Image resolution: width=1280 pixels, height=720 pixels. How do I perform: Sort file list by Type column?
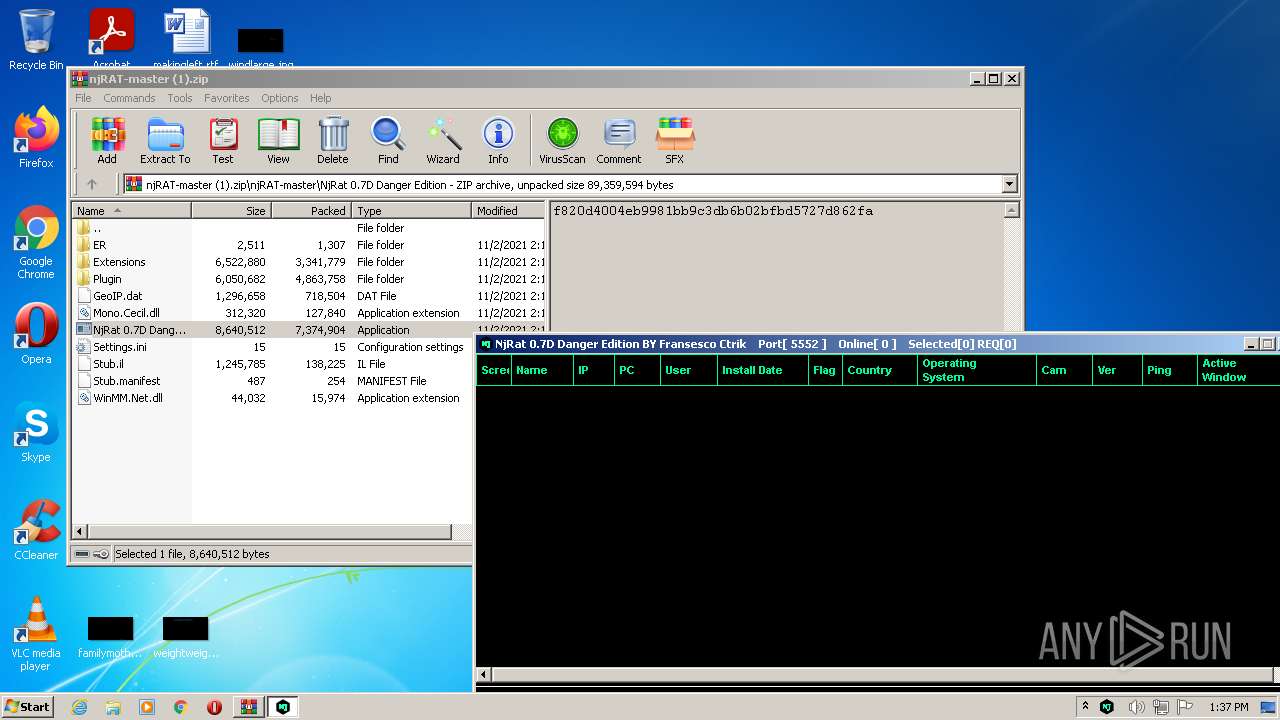click(x=411, y=211)
